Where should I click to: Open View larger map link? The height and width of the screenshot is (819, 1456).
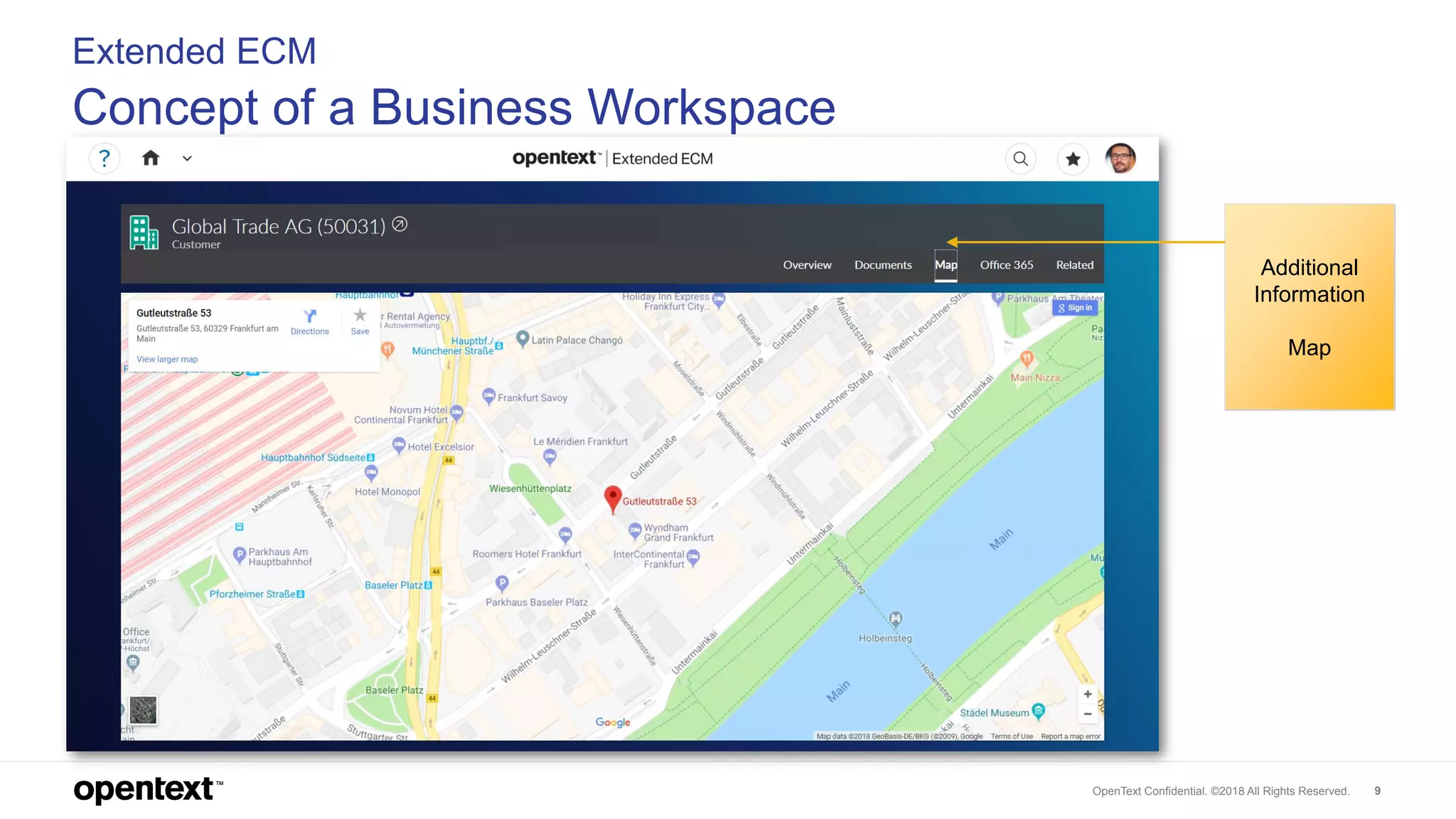point(167,360)
